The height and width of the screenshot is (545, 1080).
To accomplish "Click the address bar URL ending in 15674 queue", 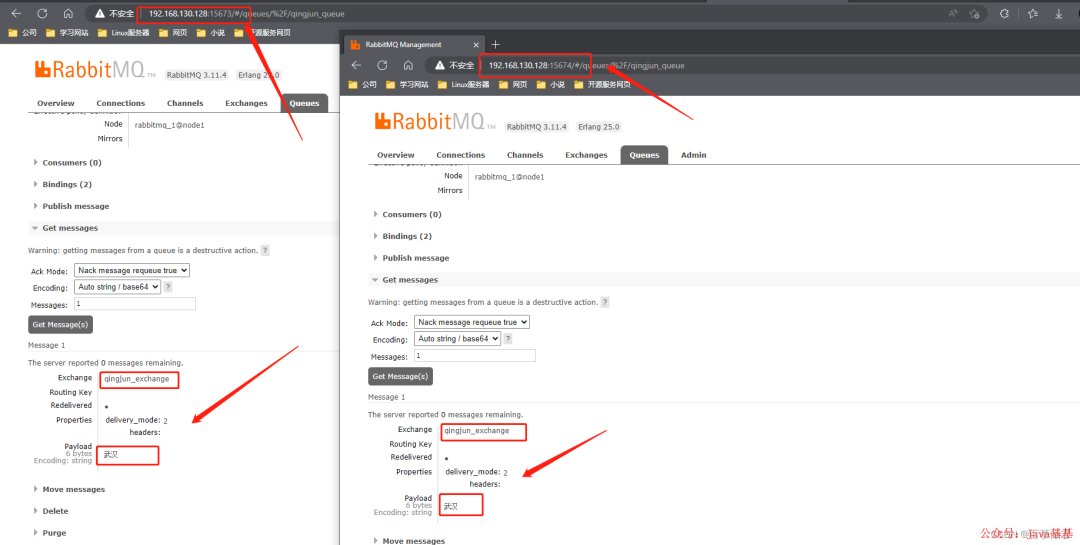I will pyautogui.click(x=586, y=65).
